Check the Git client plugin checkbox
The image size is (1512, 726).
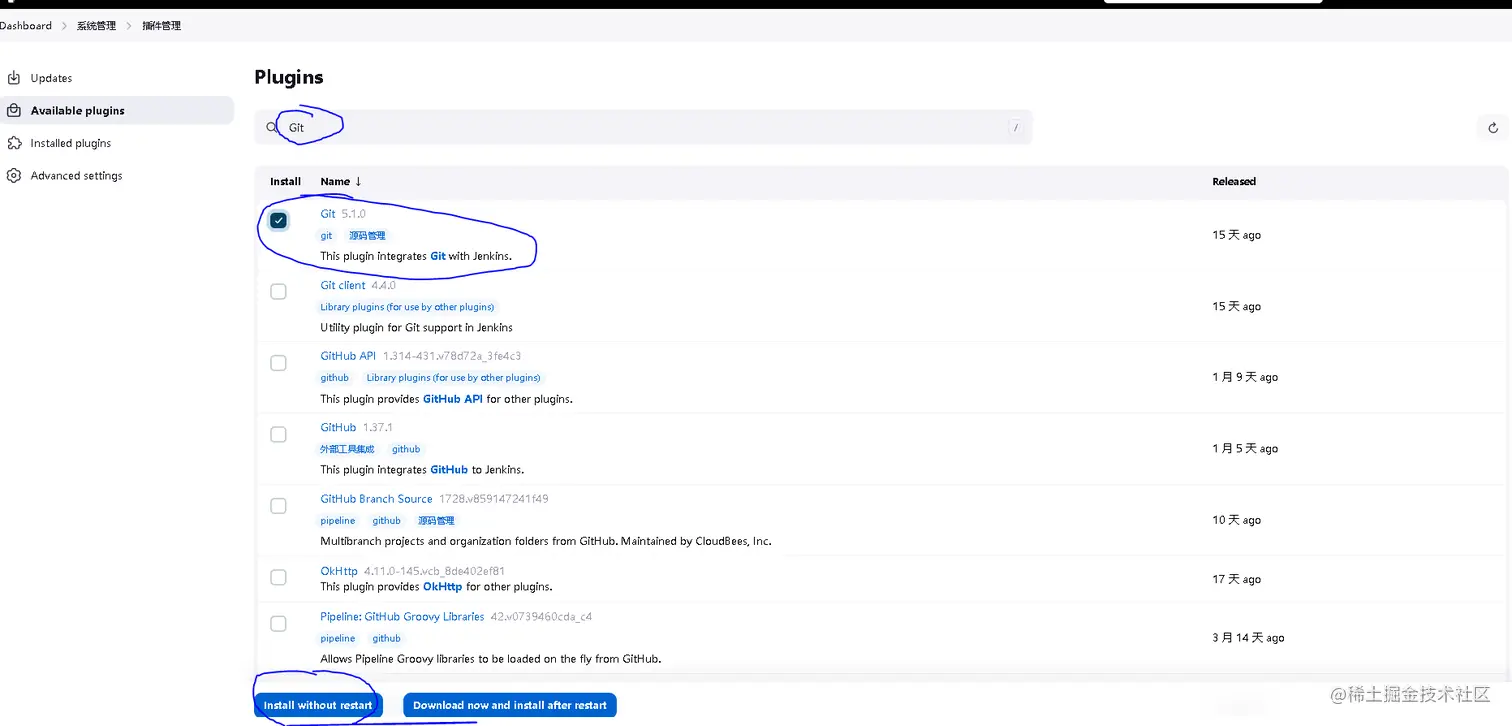[x=278, y=291]
